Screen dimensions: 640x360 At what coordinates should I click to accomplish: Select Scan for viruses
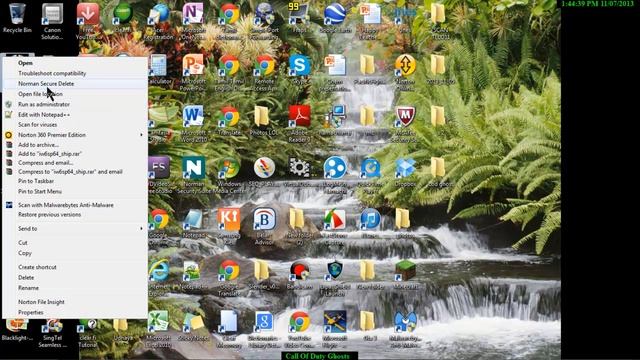[x=75, y=124]
